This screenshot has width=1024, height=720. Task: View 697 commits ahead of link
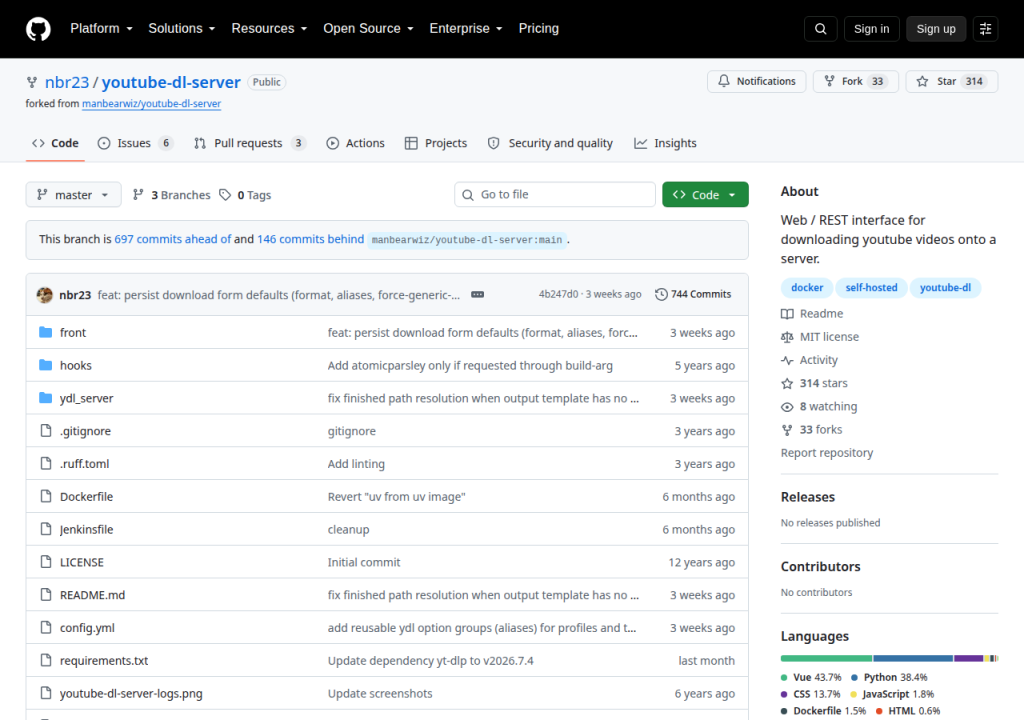pyautogui.click(x=172, y=239)
